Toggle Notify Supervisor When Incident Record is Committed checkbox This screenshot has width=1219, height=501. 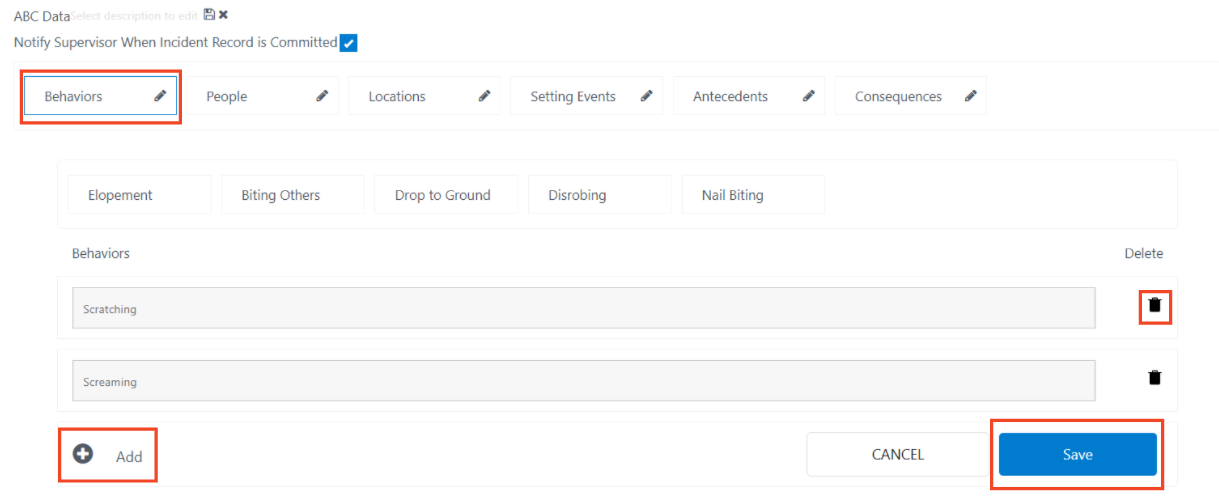click(348, 43)
